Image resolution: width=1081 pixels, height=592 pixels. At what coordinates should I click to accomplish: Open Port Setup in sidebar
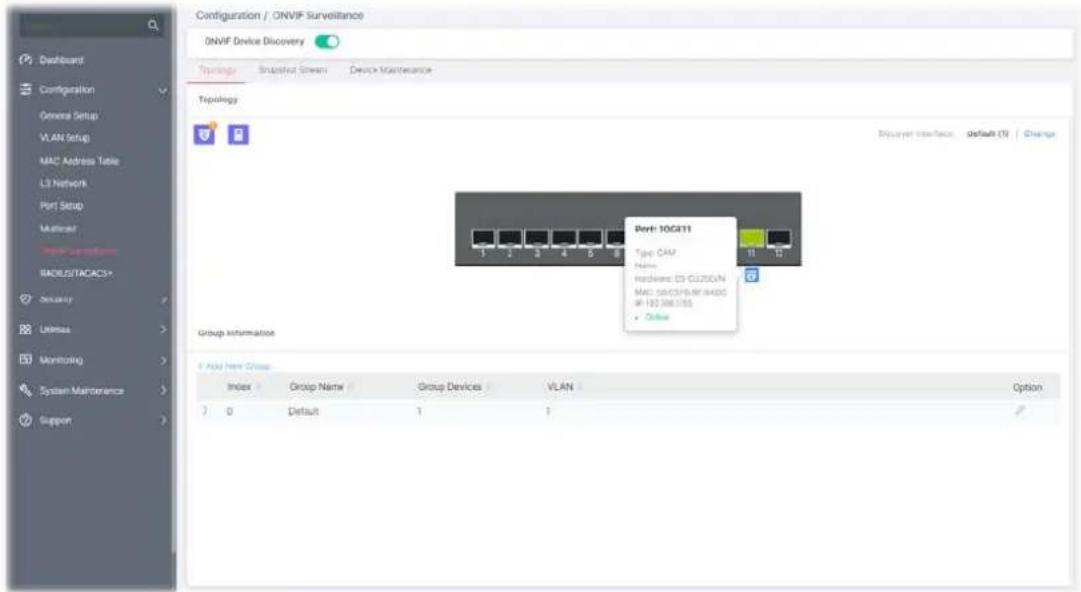(61, 205)
